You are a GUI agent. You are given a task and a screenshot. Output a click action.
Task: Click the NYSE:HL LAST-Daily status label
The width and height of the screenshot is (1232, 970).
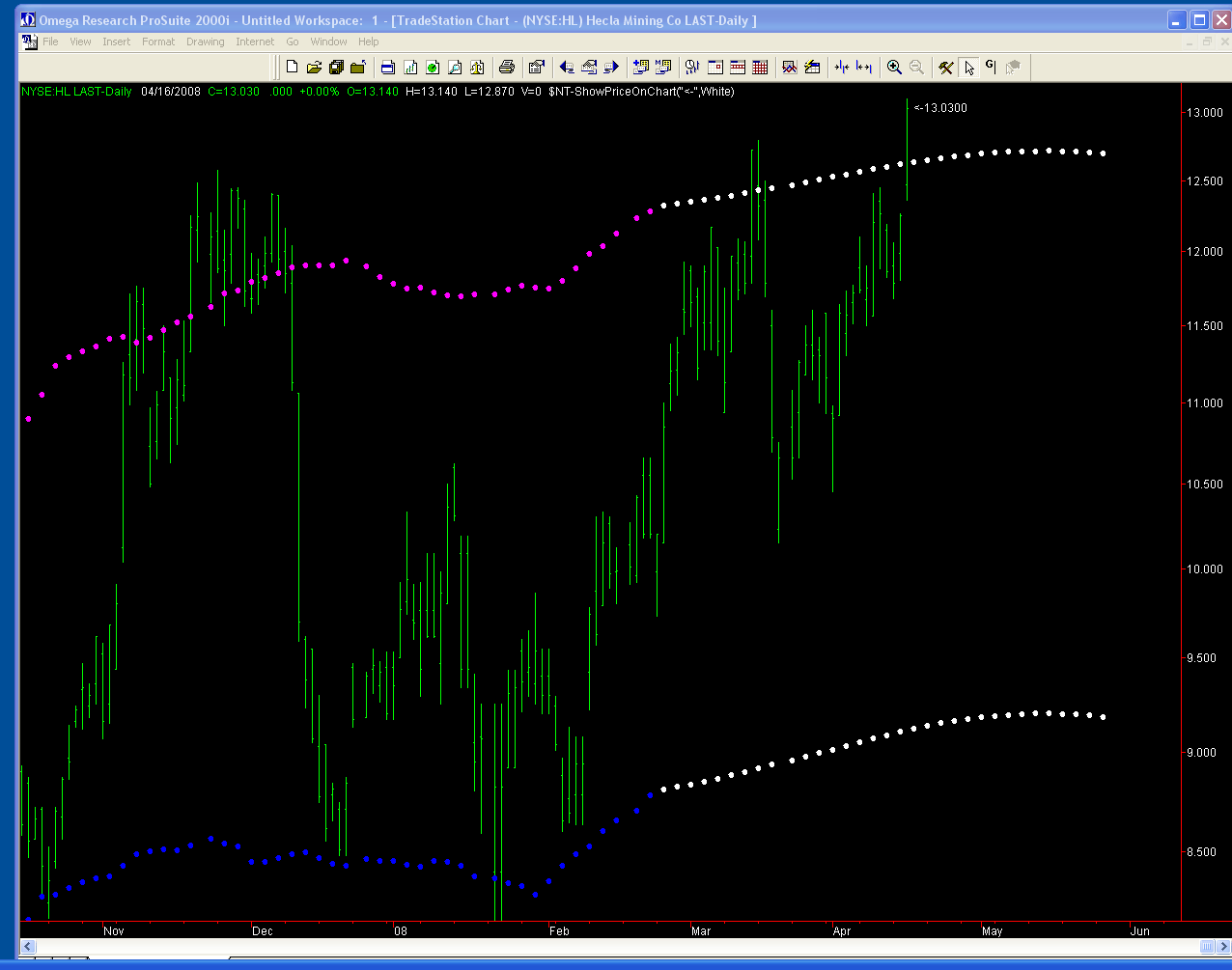pyautogui.click(x=76, y=92)
